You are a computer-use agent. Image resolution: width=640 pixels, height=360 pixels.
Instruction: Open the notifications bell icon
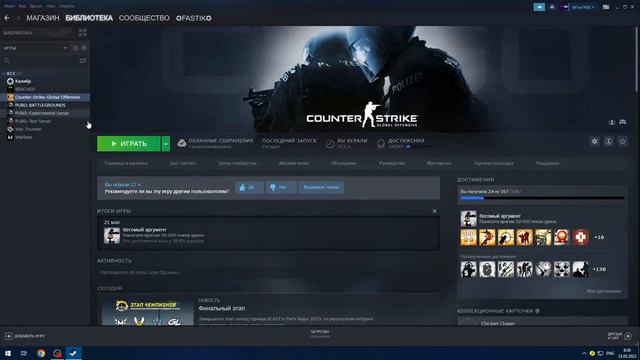coord(552,7)
